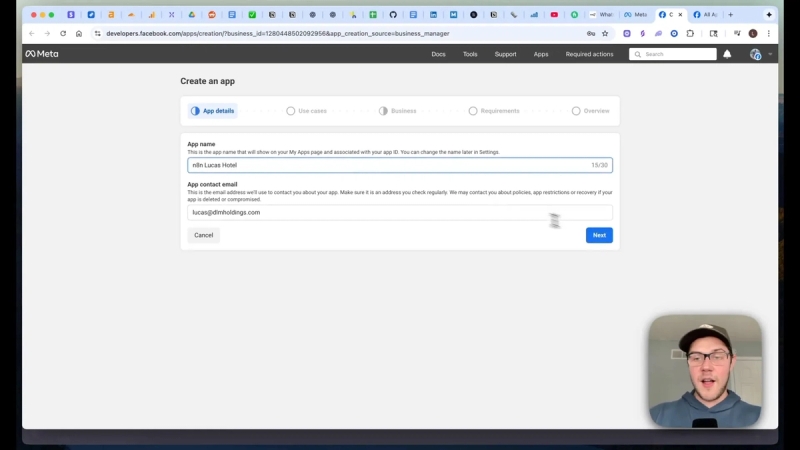Switch to the Amazon browser tab
Image resolution: width=800 pixels, height=450 pixels.
click(111, 15)
